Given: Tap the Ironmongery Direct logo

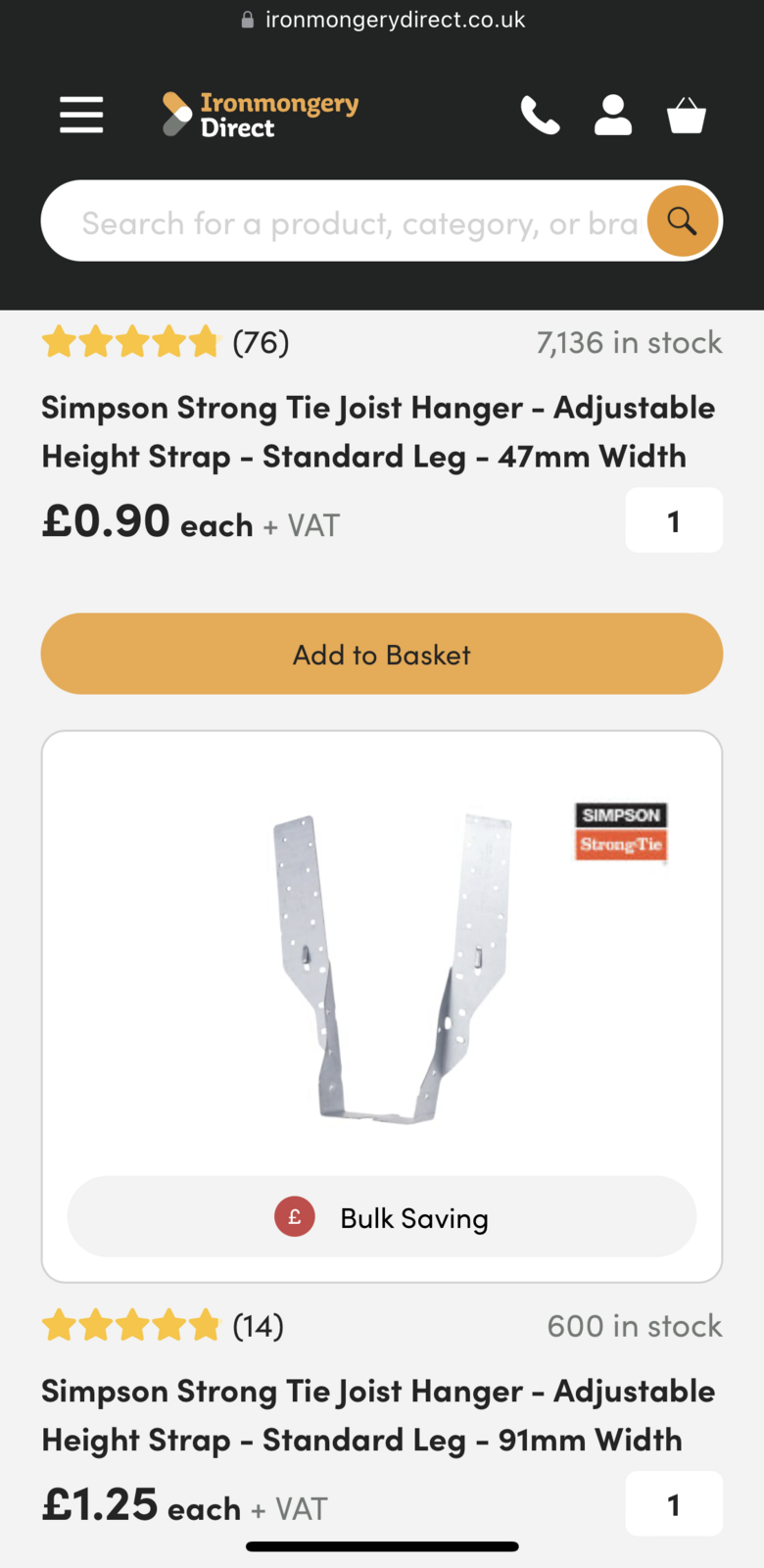Looking at the screenshot, I should click(x=261, y=115).
